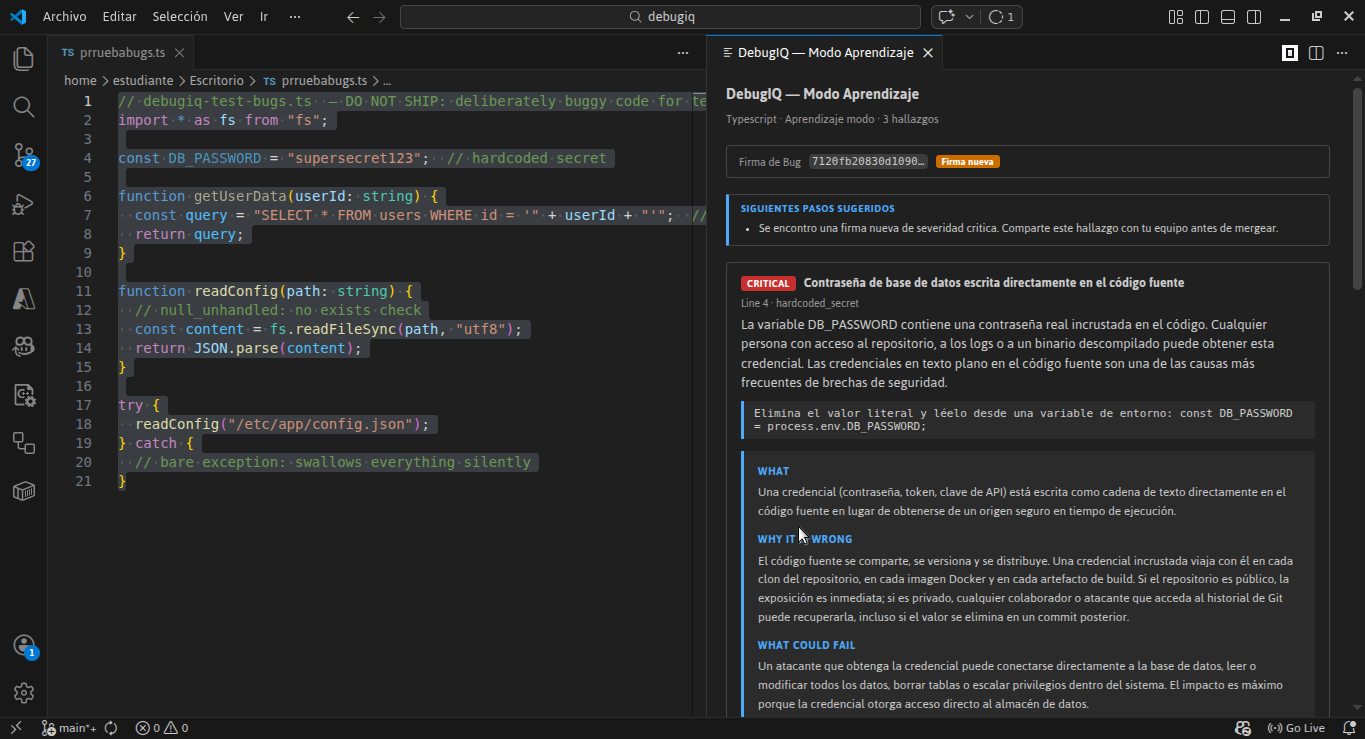Click the debugiq search field at the top
This screenshot has height=739, width=1365.
(x=660, y=16)
